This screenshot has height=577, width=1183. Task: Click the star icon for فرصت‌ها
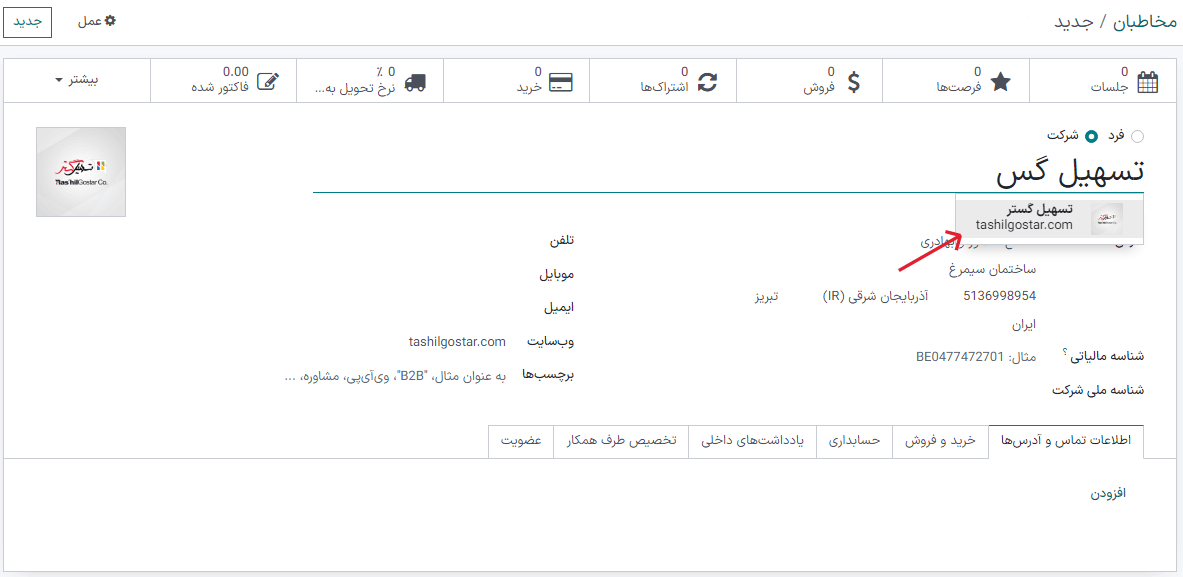click(1000, 82)
